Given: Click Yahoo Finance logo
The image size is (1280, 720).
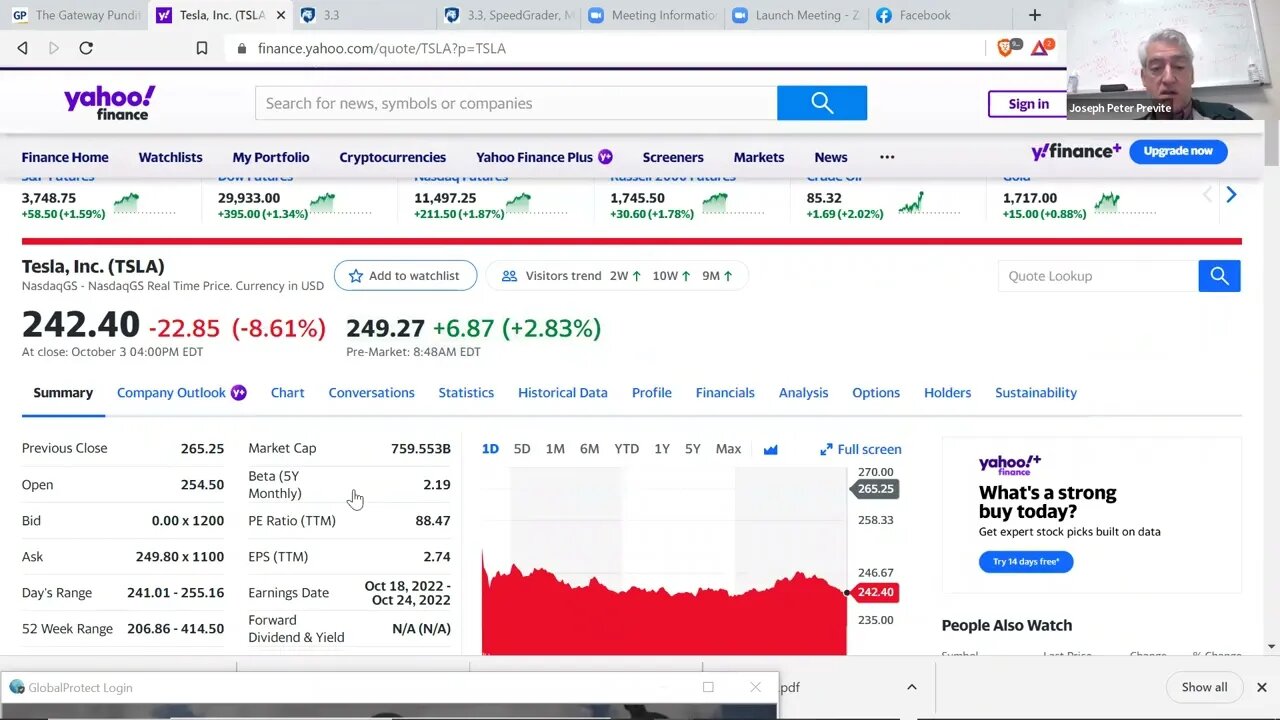Looking at the screenshot, I should click(109, 103).
